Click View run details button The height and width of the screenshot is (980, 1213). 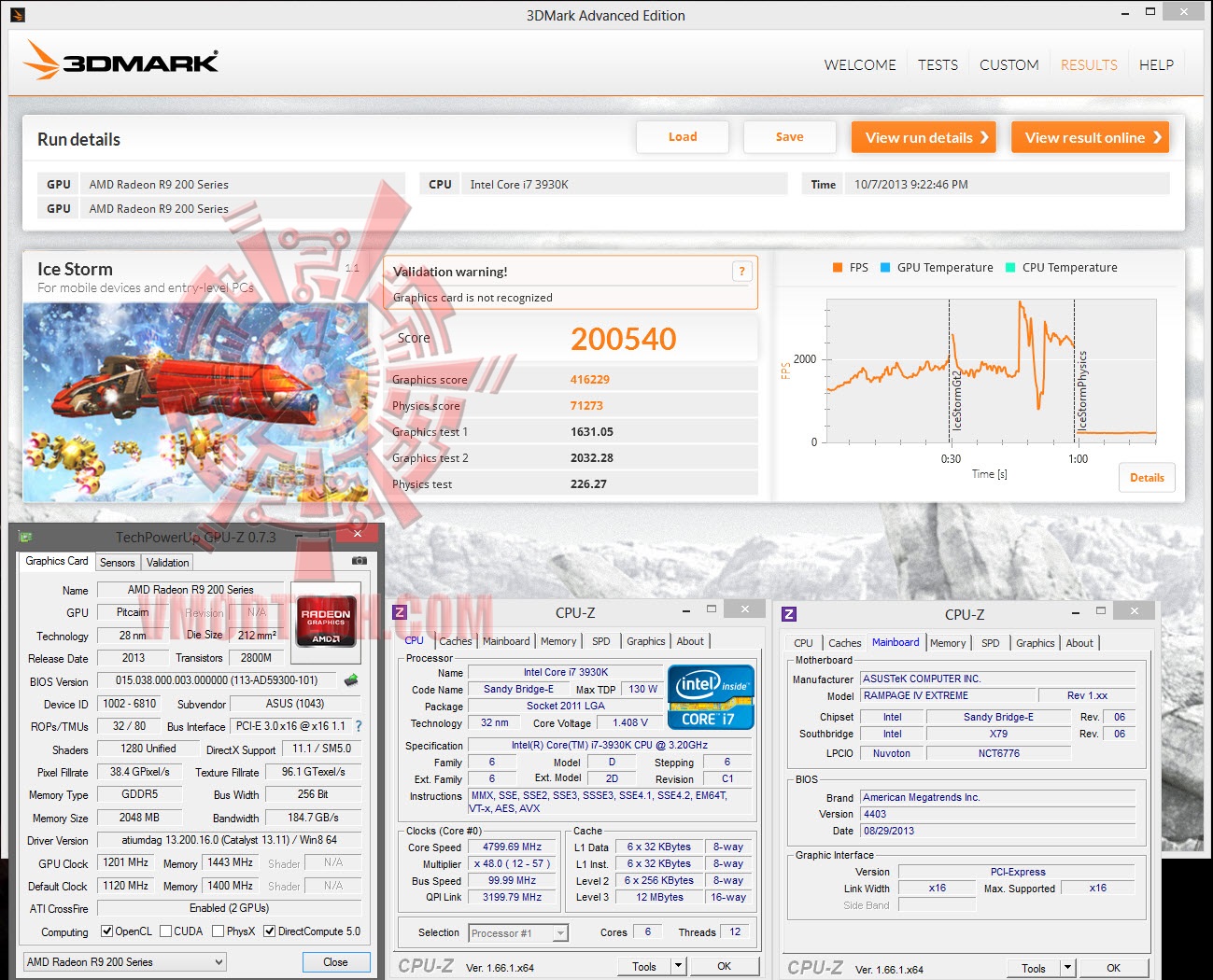(x=924, y=137)
